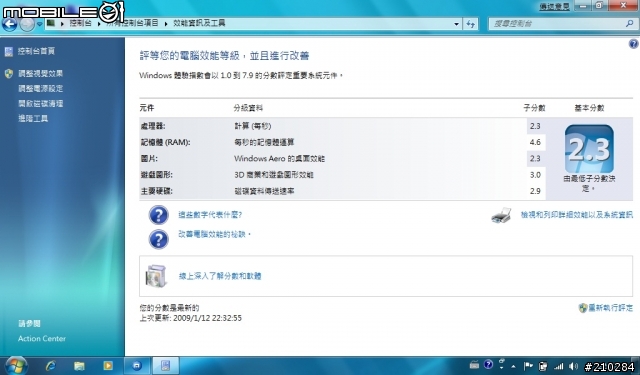
Task: Open network signal tray icon
Action: (x=558, y=366)
